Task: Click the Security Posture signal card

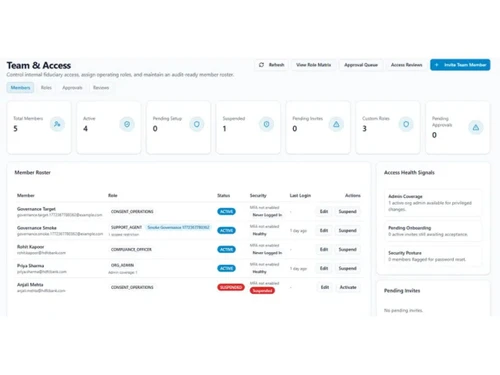Action: coord(433,256)
